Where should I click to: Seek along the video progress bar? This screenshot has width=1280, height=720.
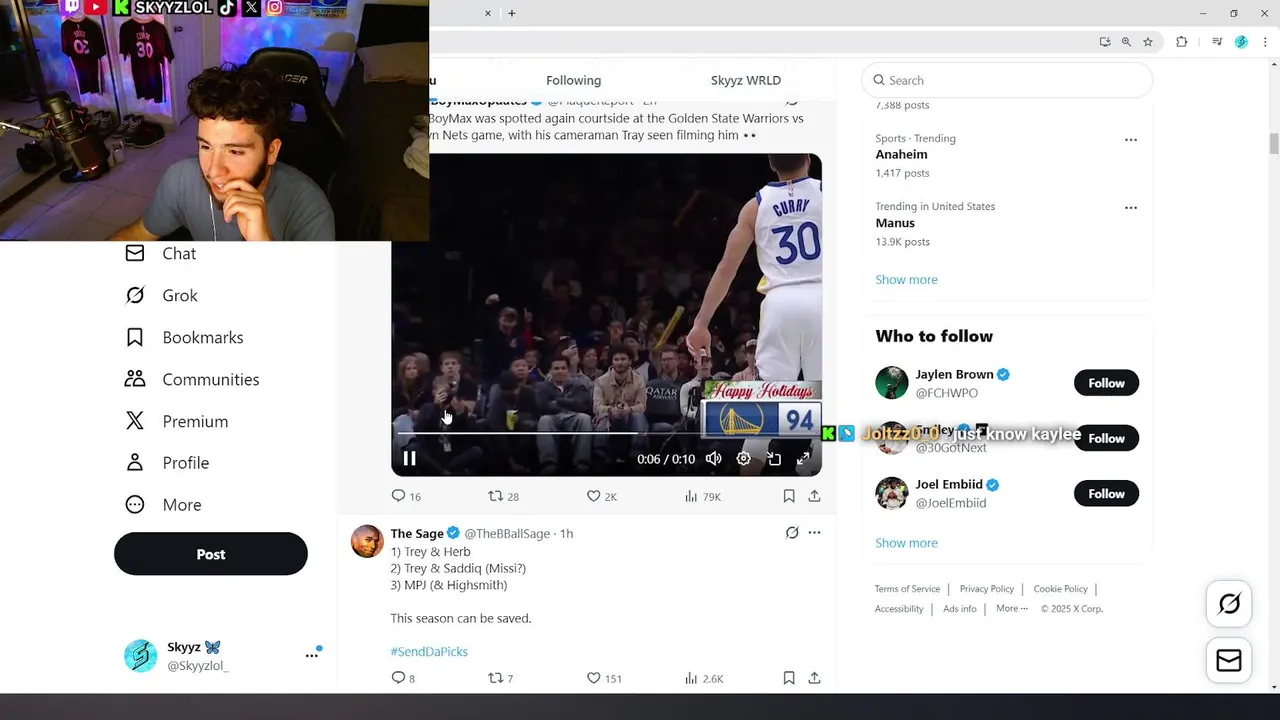tap(606, 433)
